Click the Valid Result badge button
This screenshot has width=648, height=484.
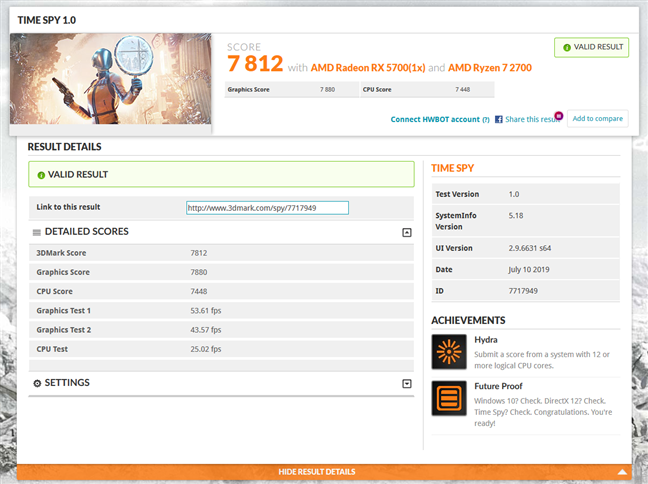(591, 47)
